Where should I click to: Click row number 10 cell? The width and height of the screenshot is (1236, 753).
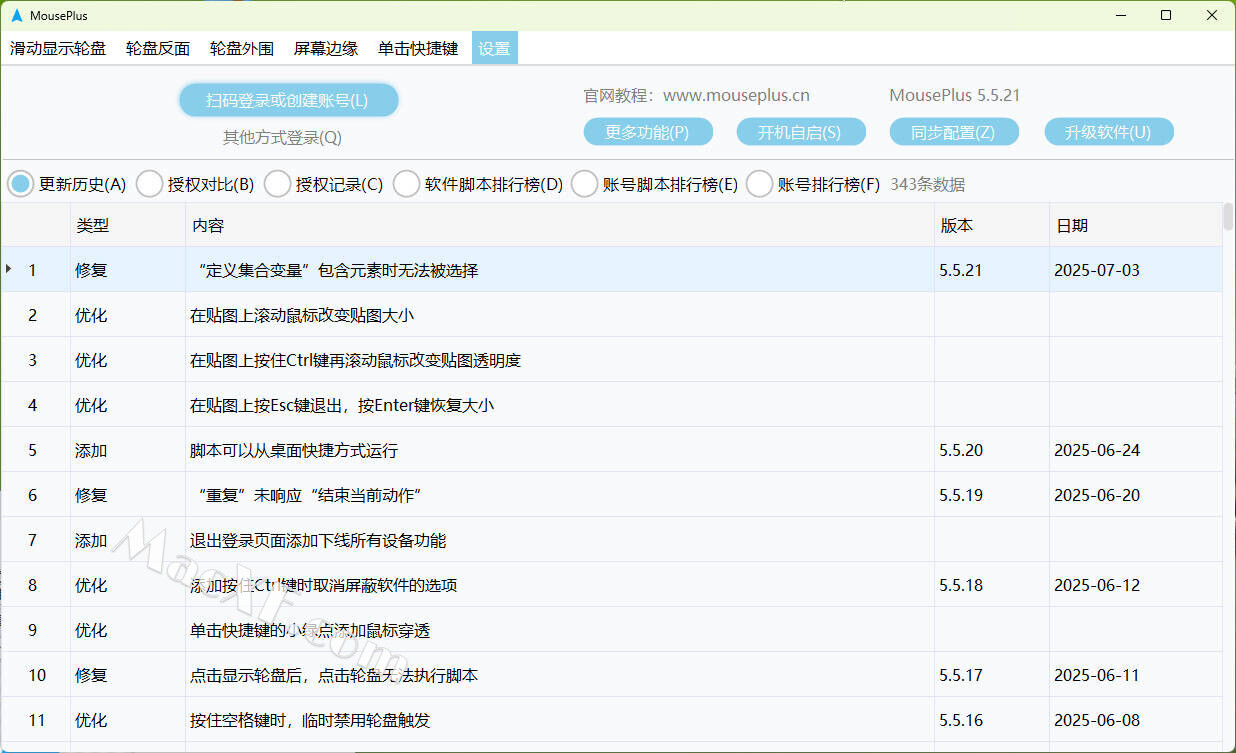click(x=35, y=675)
